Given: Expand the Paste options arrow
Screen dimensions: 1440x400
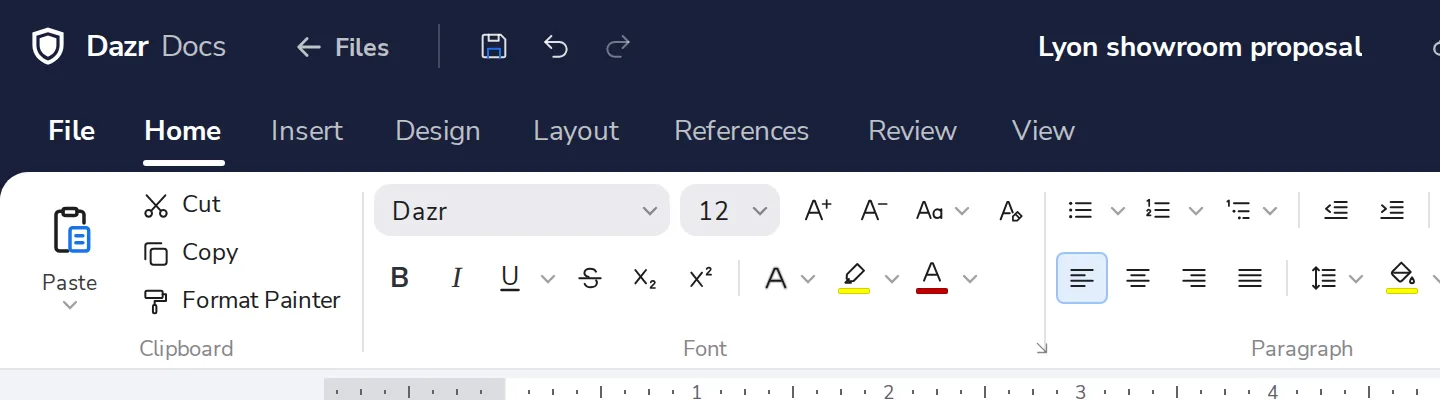Looking at the screenshot, I should point(70,305).
